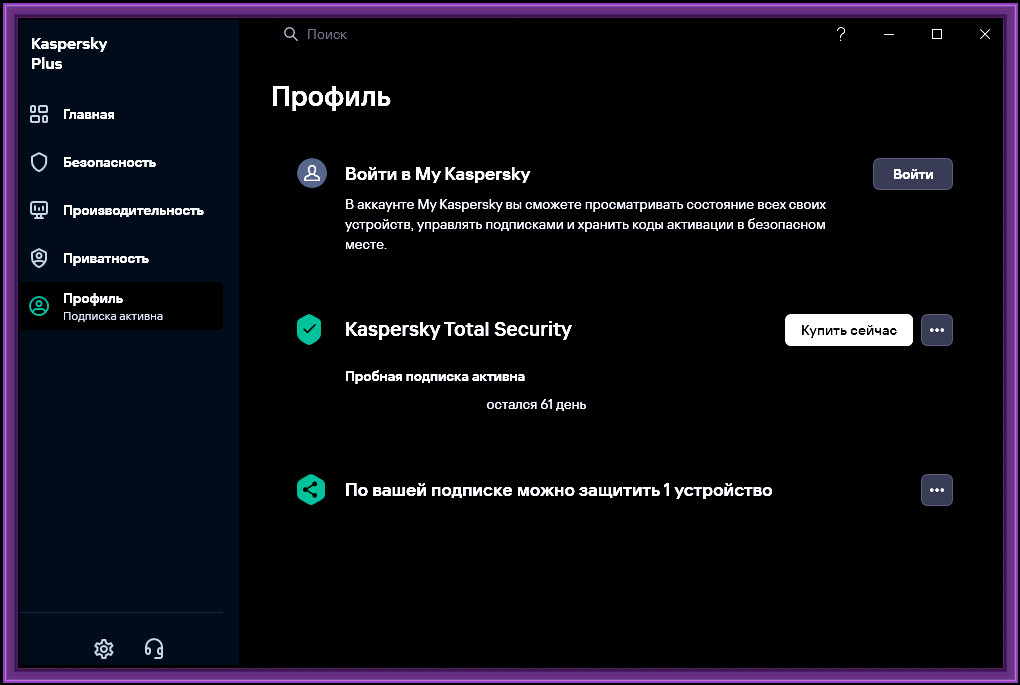Open more options for Kaspersky Total Security
The height and width of the screenshot is (685, 1020).
click(937, 330)
